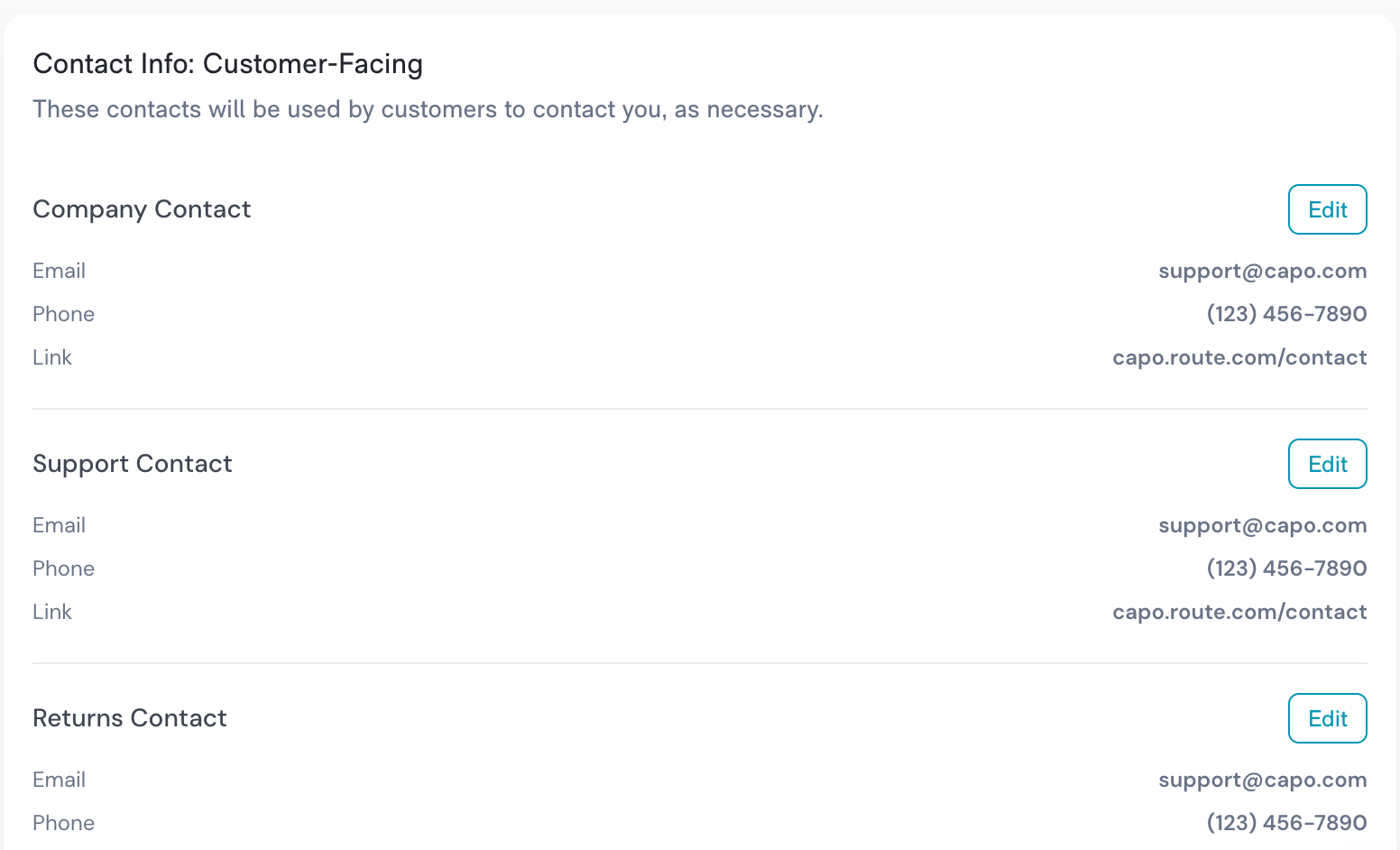
Task: Click the Email label under Company Contact
Action: pos(59,271)
